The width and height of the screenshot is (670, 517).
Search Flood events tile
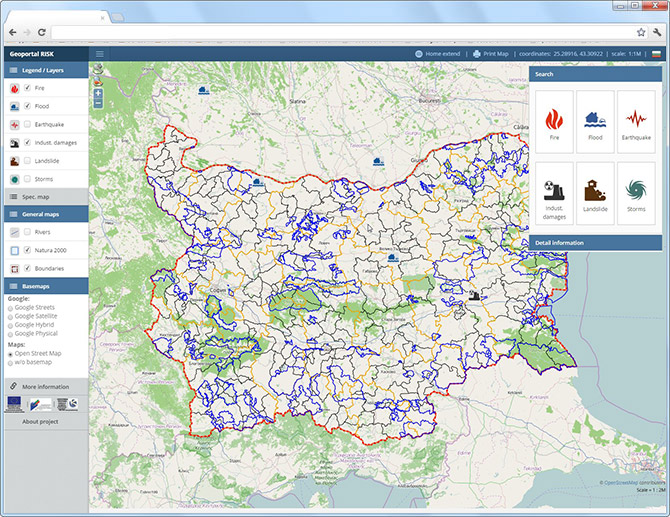coord(595,122)
